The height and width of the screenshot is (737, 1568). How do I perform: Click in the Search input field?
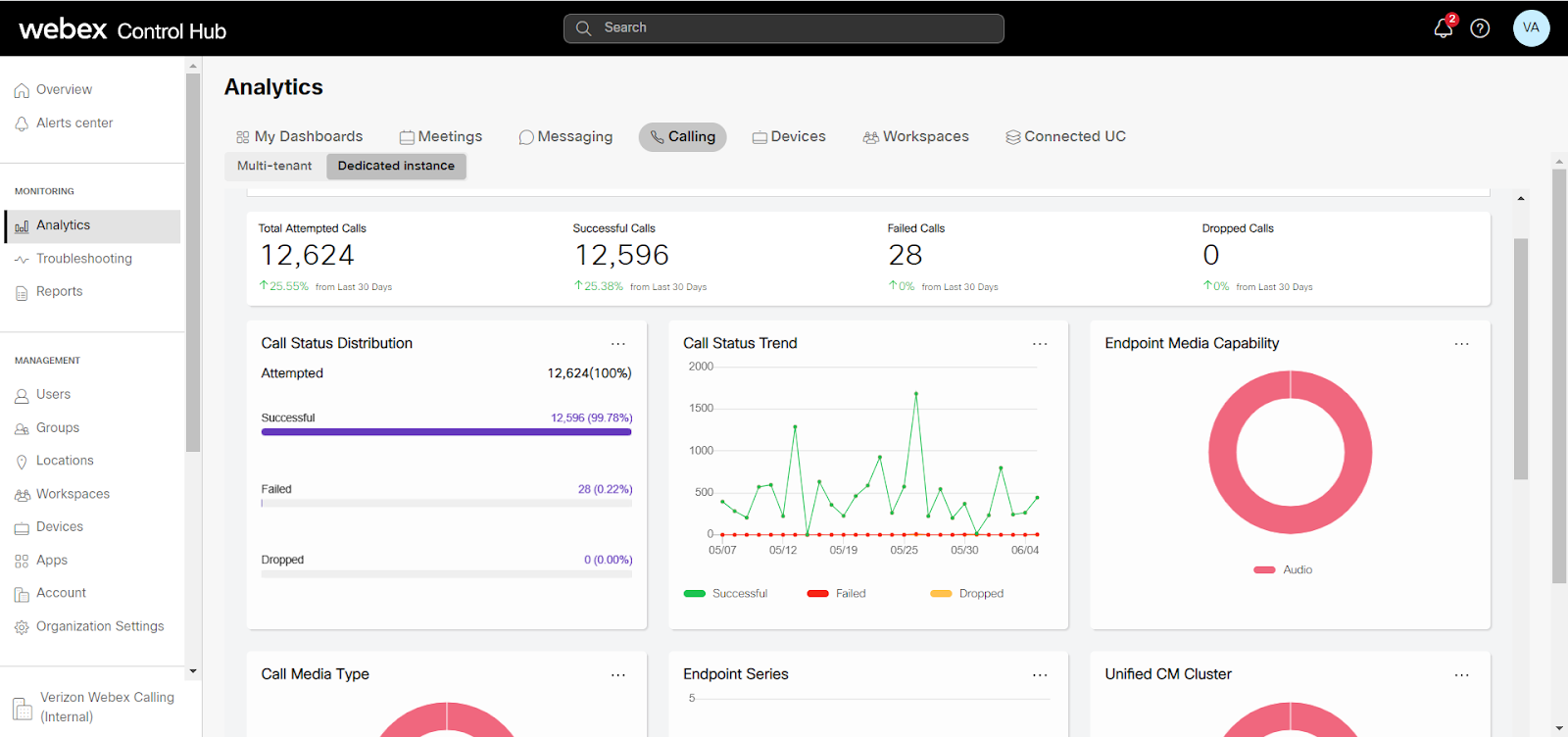784,28
